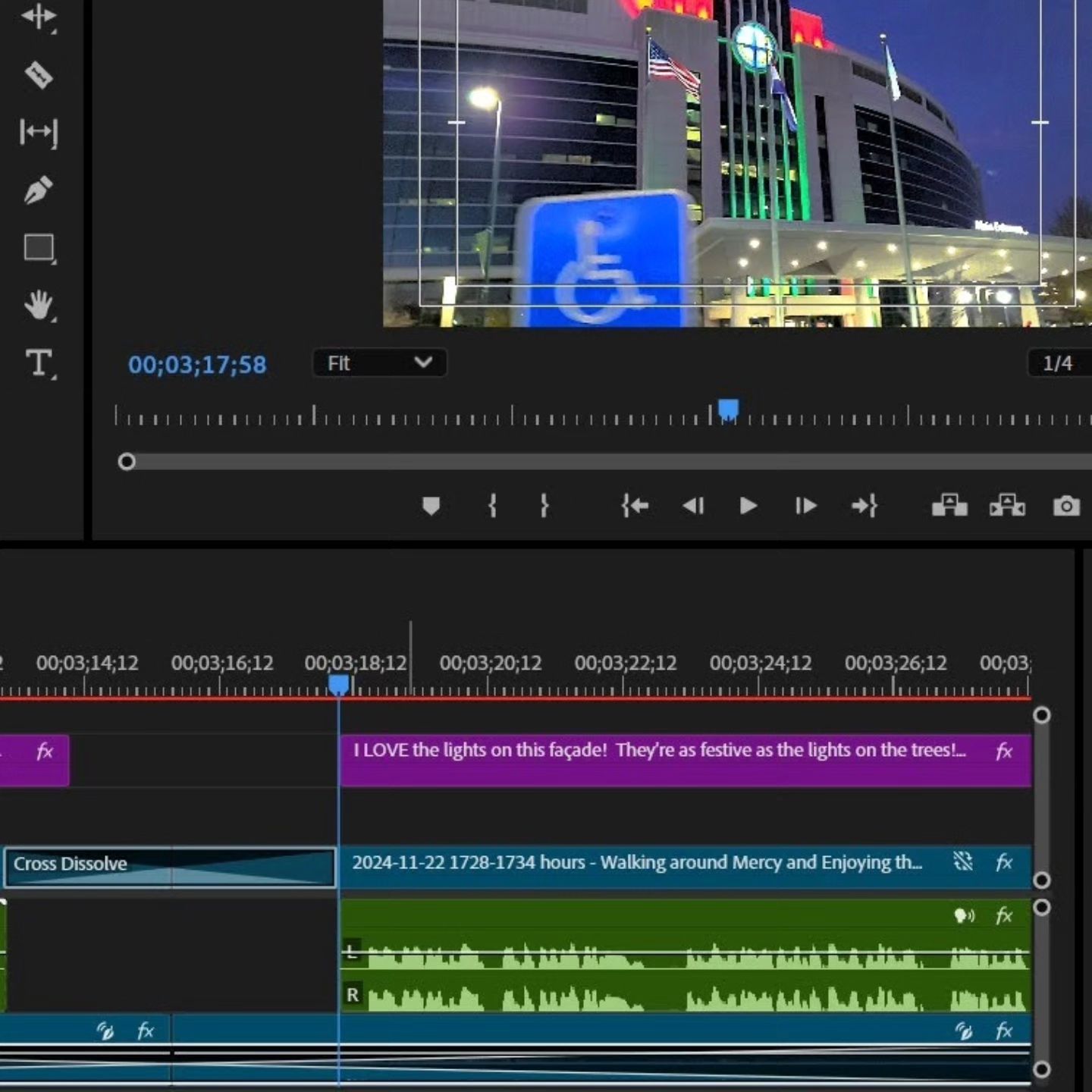Click the icon beside fx on right blue audio clip
The height and width of the screenshot is (1092, 1092).
964,1031
